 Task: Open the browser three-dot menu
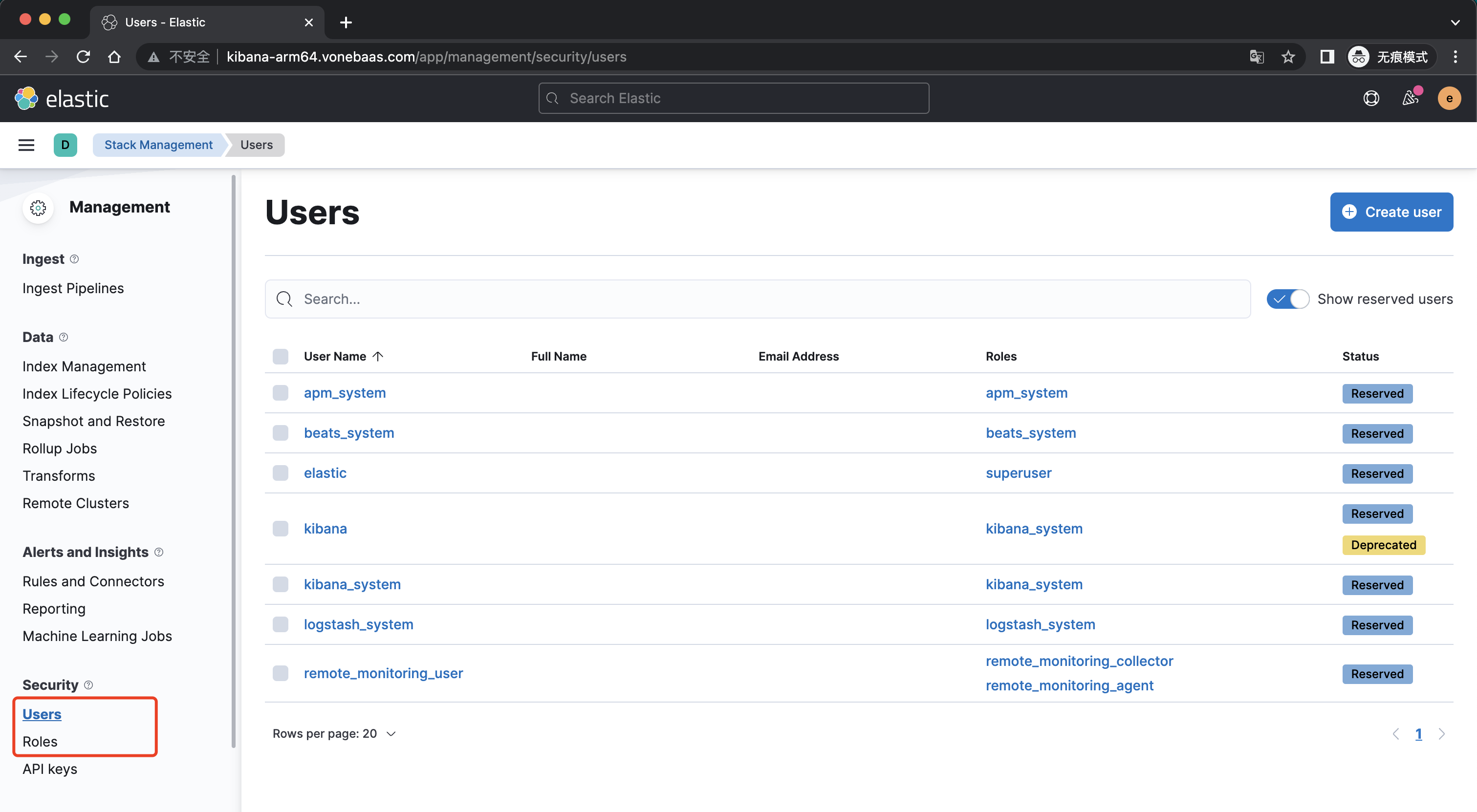pos(1455,57)
